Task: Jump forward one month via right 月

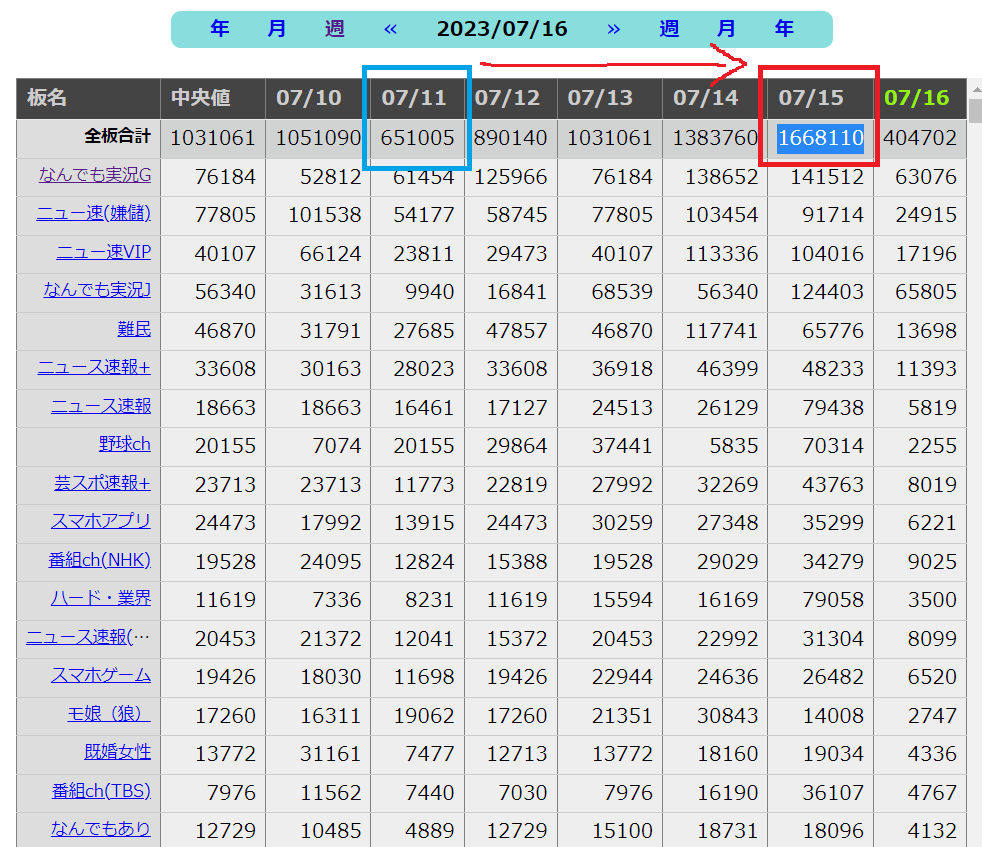Action: coord(726,29)
